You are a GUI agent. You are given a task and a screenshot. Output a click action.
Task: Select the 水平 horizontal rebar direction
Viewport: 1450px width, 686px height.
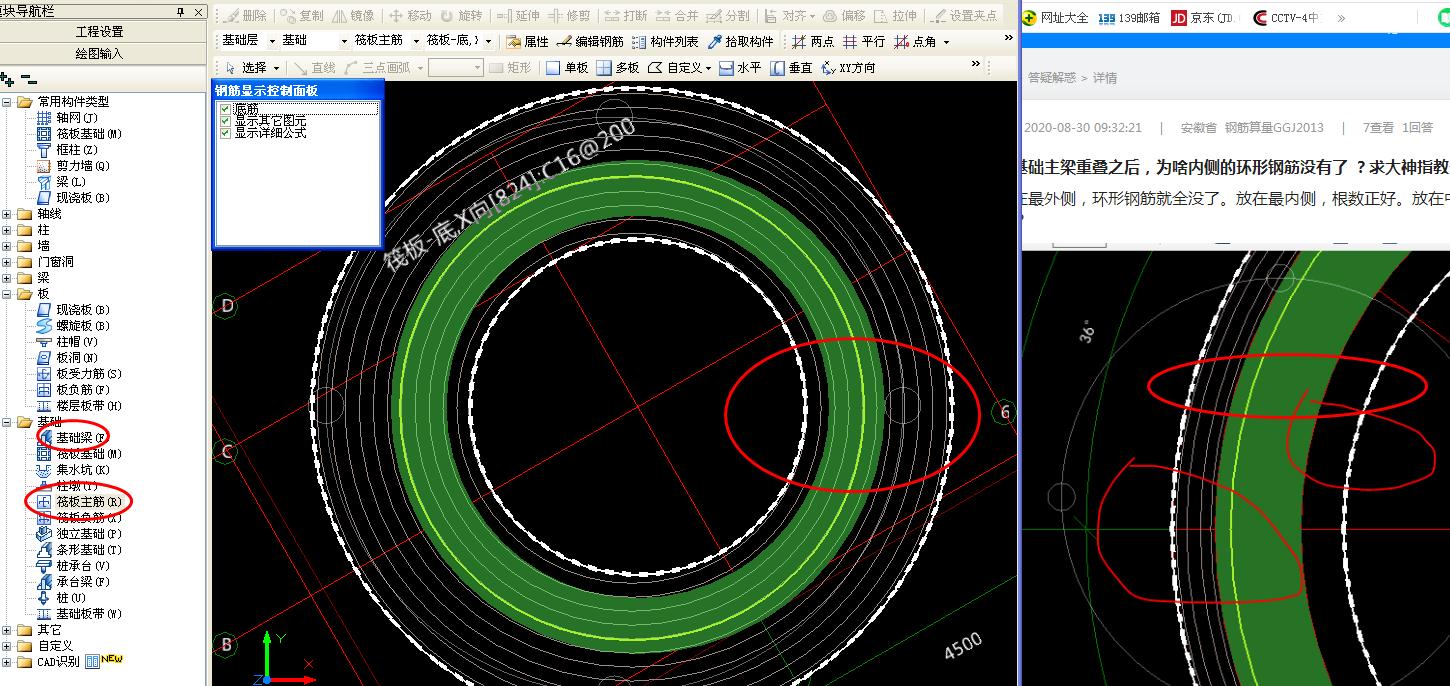click(x=740, y=68)
